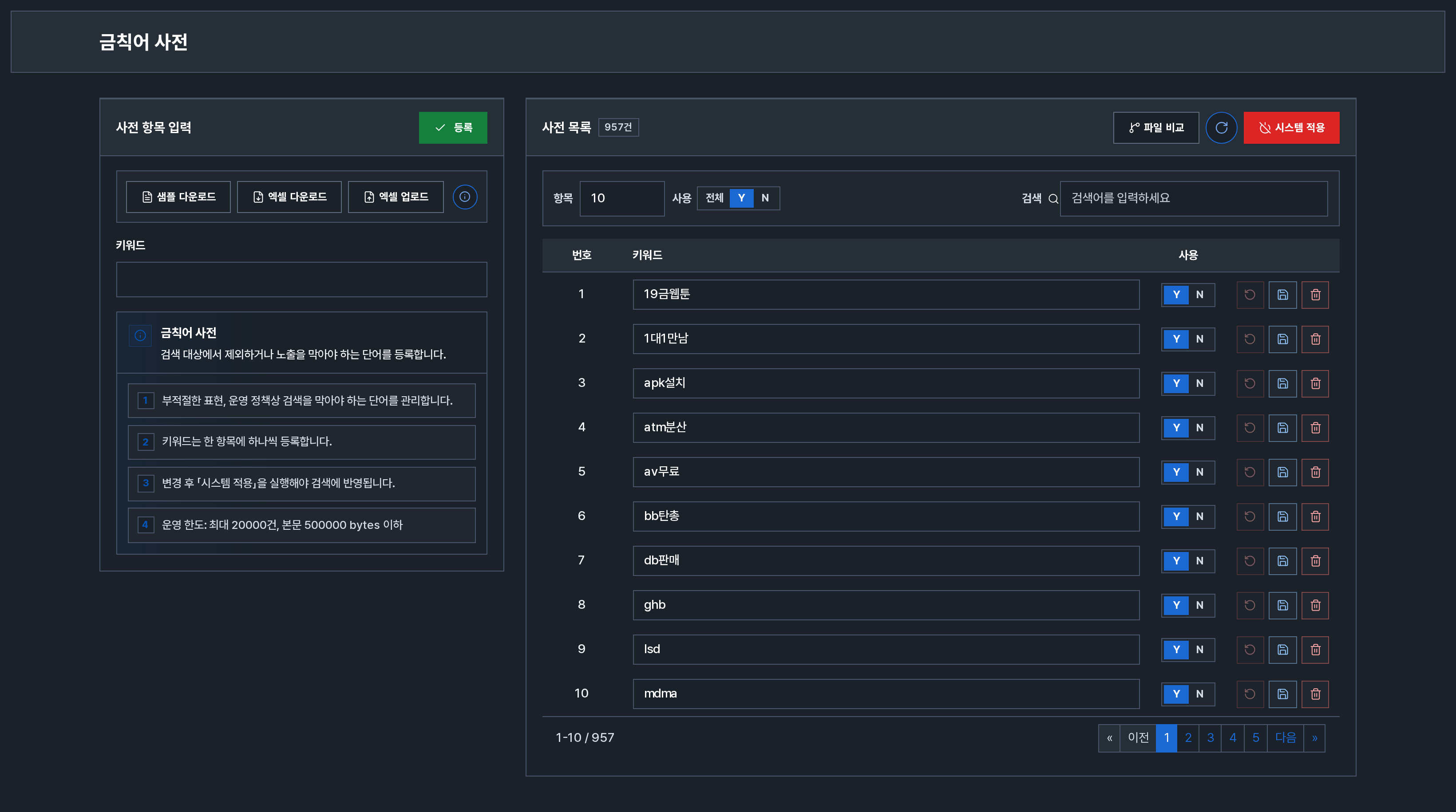Go to page 2

coord(1188,737)
